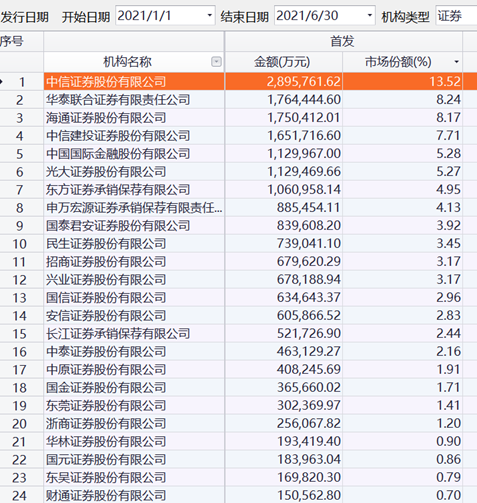This screenshot has width=477, height=503.
Task: Click the 首发 group header
Action: pyautogui.click(x=343, y=42)
